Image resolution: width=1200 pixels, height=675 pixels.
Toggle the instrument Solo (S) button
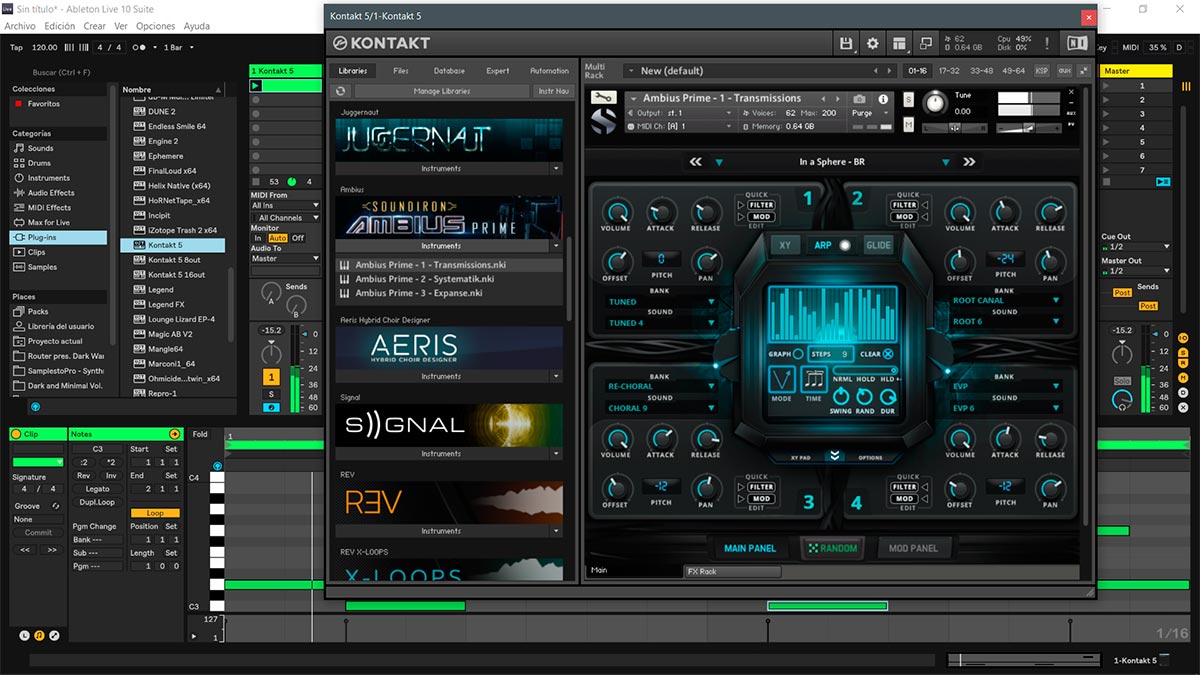tap(908, 99)
